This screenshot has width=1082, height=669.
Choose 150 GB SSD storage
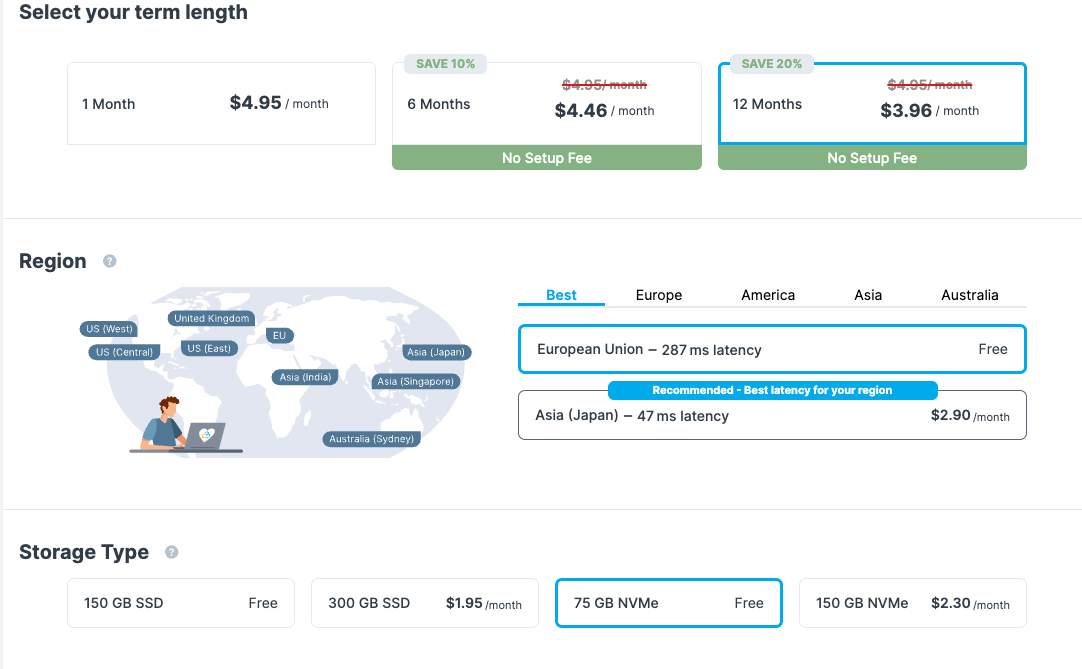pyautogui.click(x=181, y=603)
